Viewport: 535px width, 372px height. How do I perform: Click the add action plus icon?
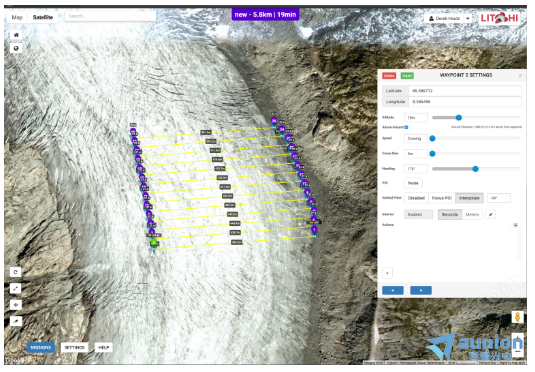387,273
